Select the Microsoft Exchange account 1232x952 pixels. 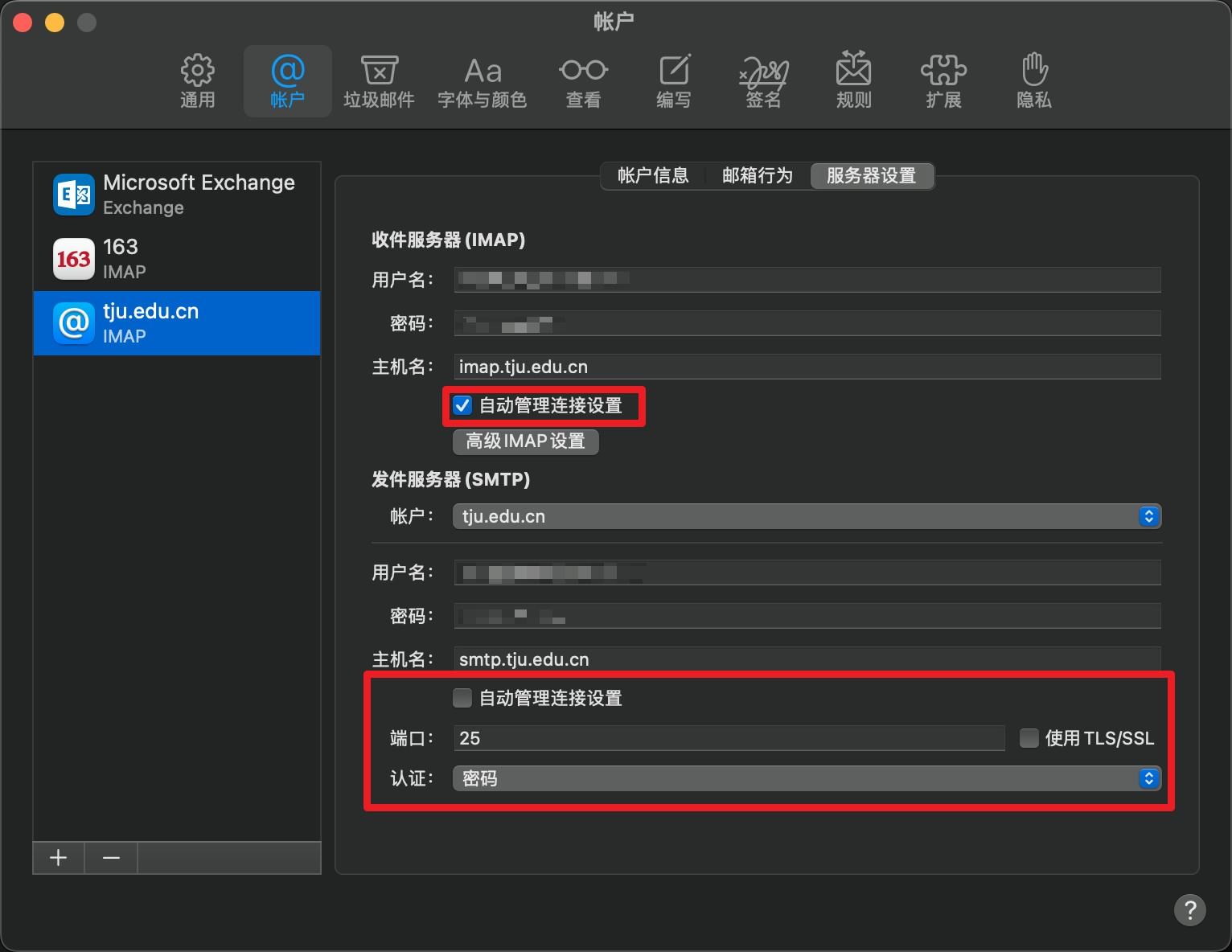(177, 195)
